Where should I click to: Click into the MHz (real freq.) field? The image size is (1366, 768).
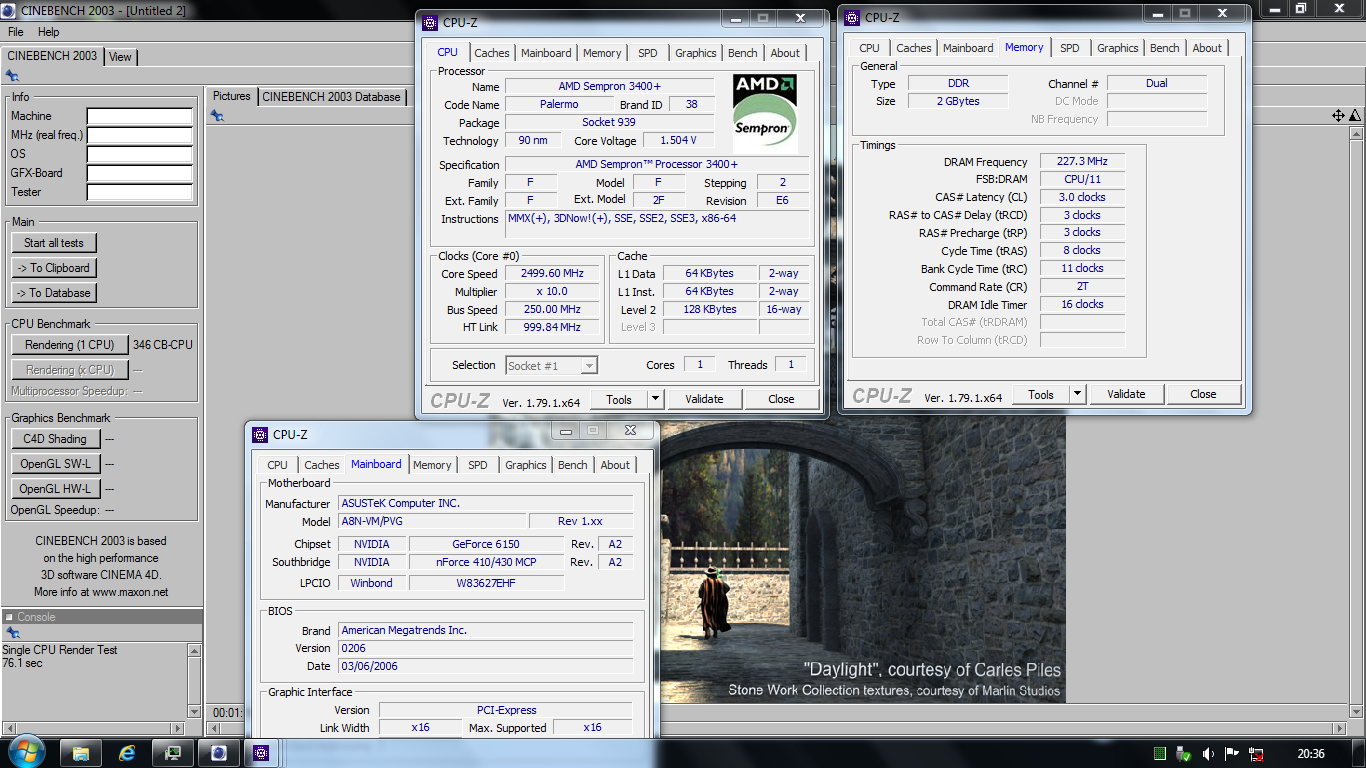tap(140, 135)
